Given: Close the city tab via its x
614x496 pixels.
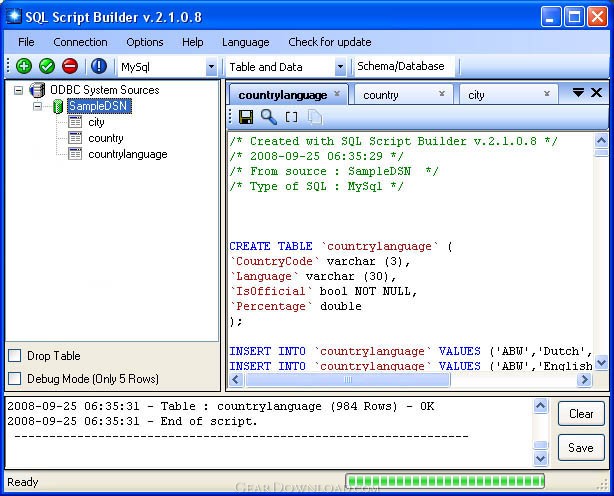Looking at the screenshot, I should (x=547, y=94).
